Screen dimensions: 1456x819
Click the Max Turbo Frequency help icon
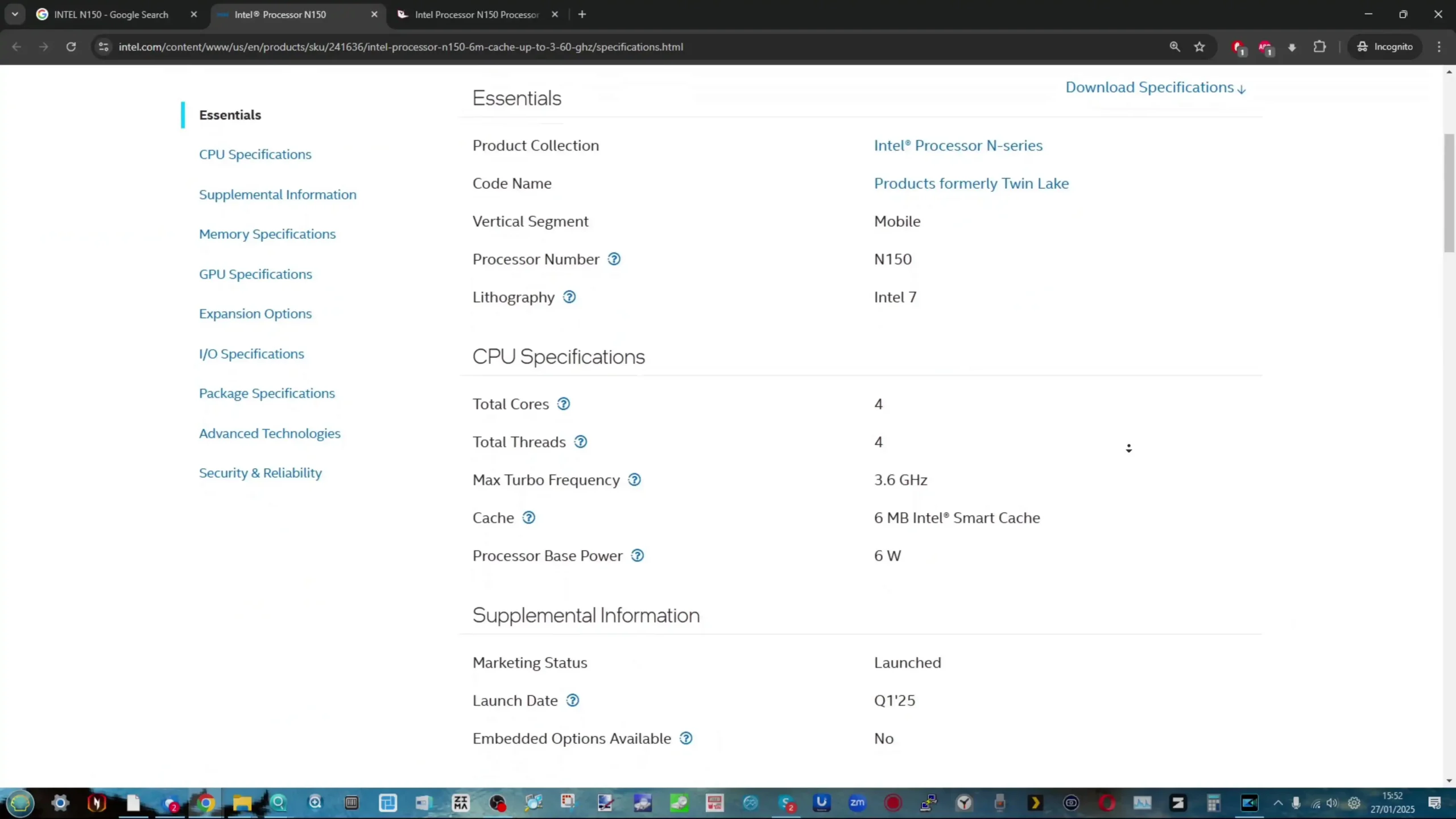click(634, 480)
